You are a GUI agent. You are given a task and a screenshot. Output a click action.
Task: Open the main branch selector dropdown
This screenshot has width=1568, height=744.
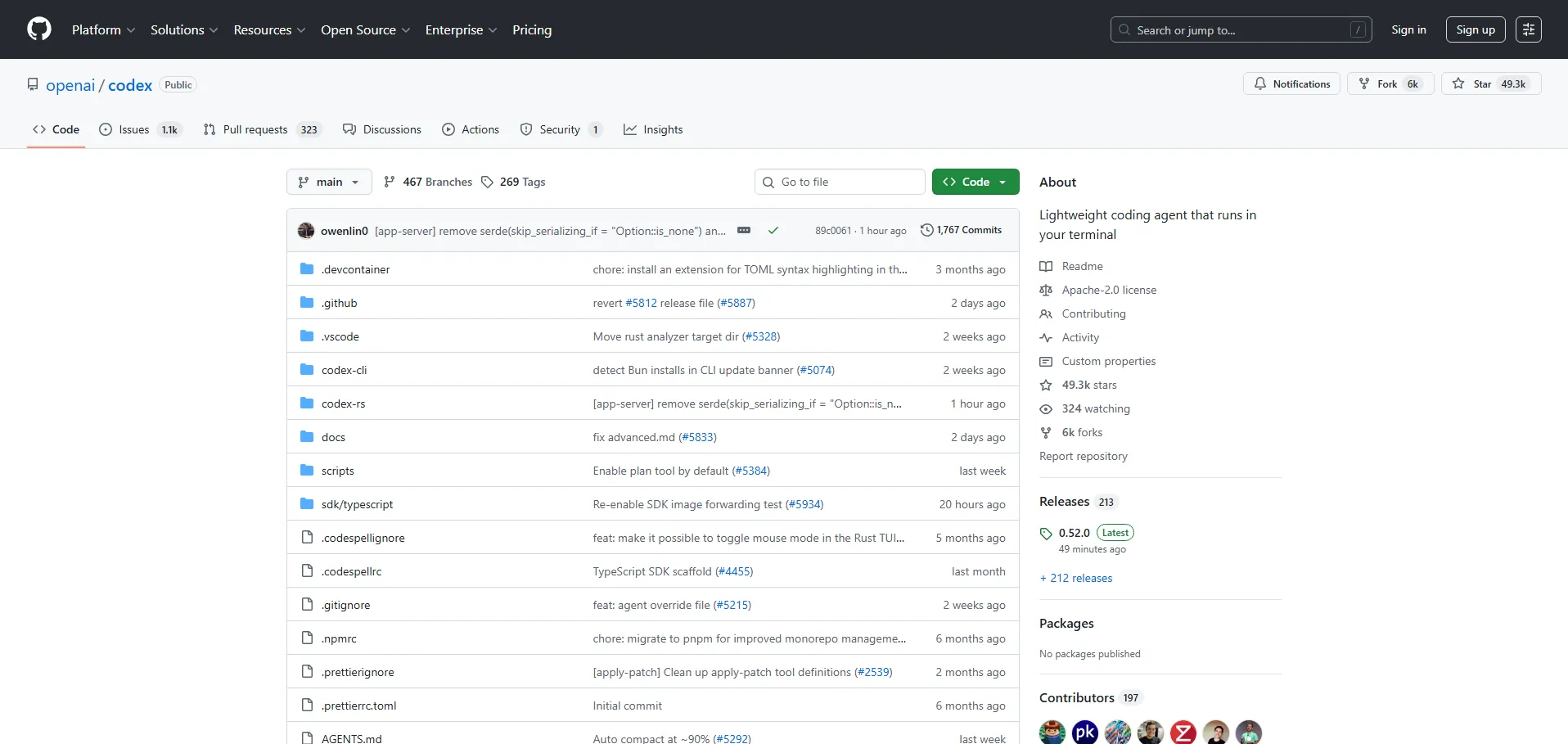(x=329, y=182)
